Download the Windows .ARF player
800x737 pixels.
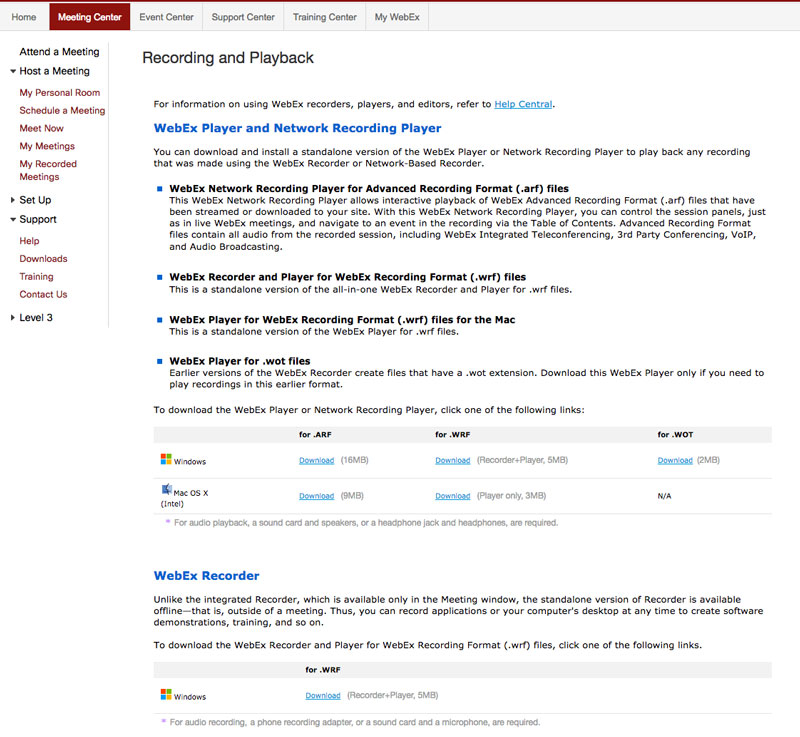click(316, 460)
